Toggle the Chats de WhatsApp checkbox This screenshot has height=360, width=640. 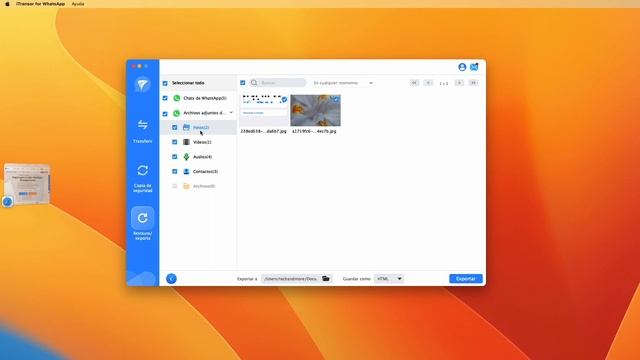click(x=165, y=98)
